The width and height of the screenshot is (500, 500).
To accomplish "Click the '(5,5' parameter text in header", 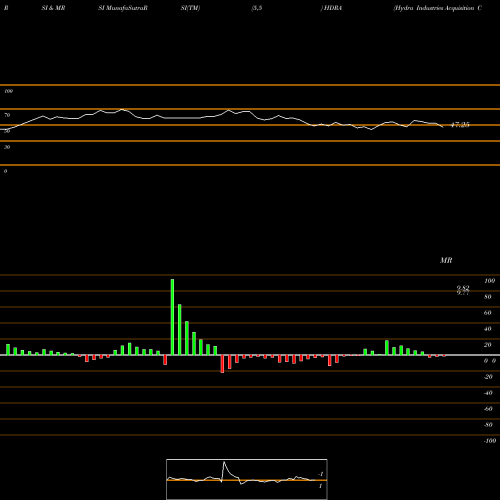I will tap(257, 8).
